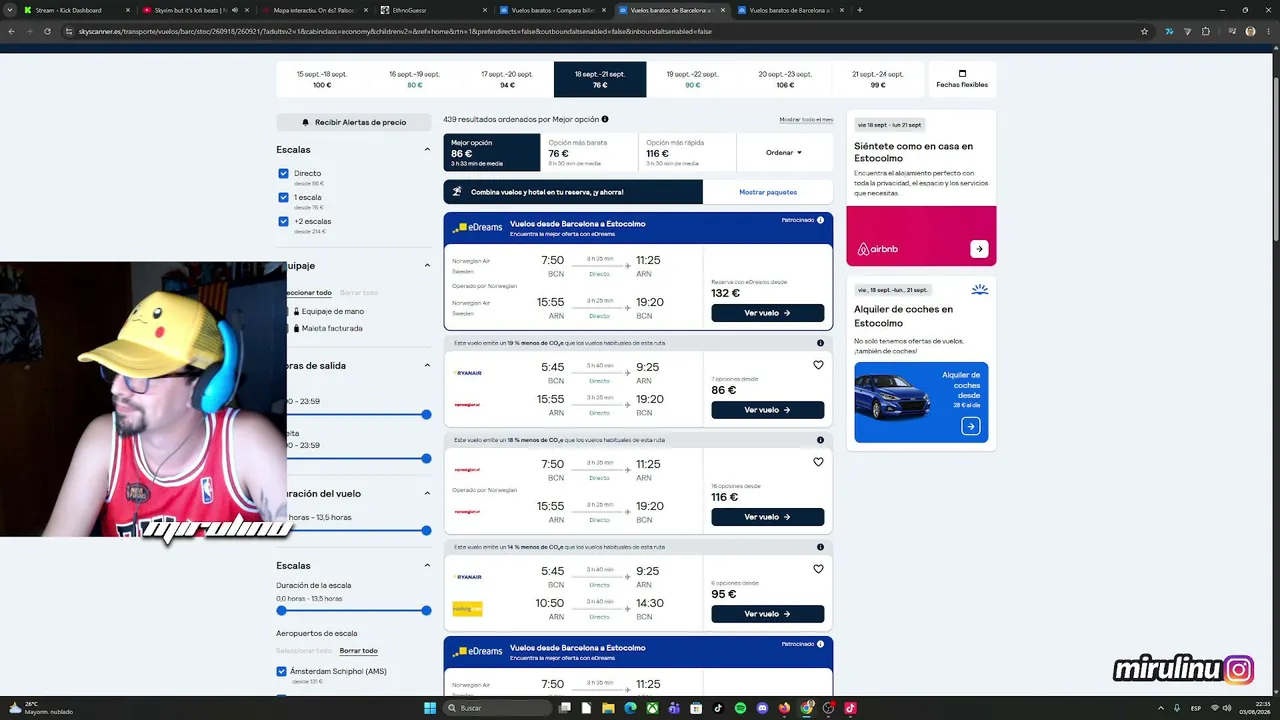Select the 19 sept.–22 sept. date tab at 90 €
Viewport: 1280px width, 720px height.
click(x=692, y=79)
